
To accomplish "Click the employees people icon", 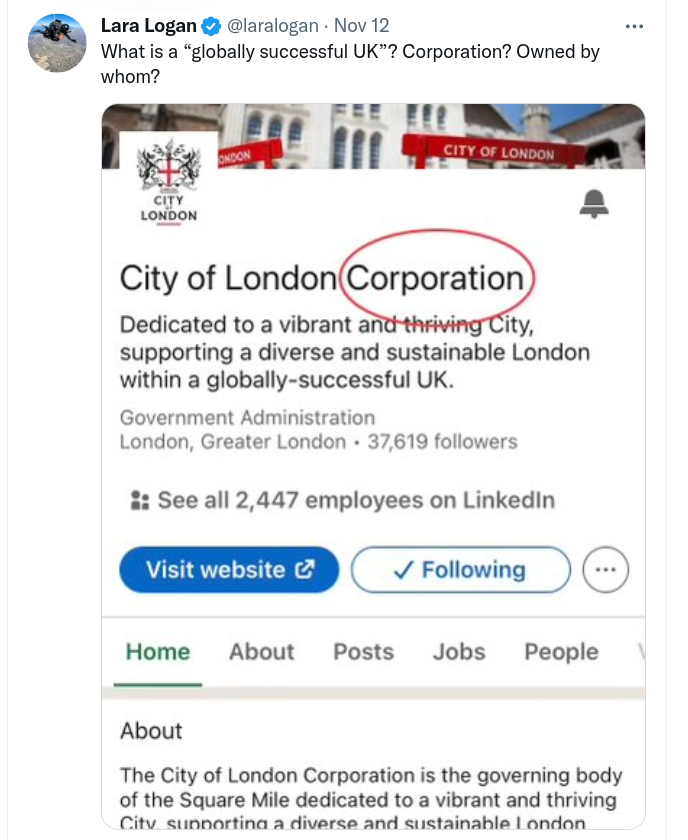I will pos(140,500).
